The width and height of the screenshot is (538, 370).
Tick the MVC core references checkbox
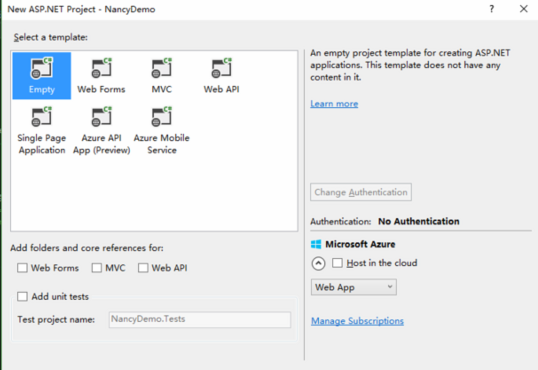tap(97, 268)
